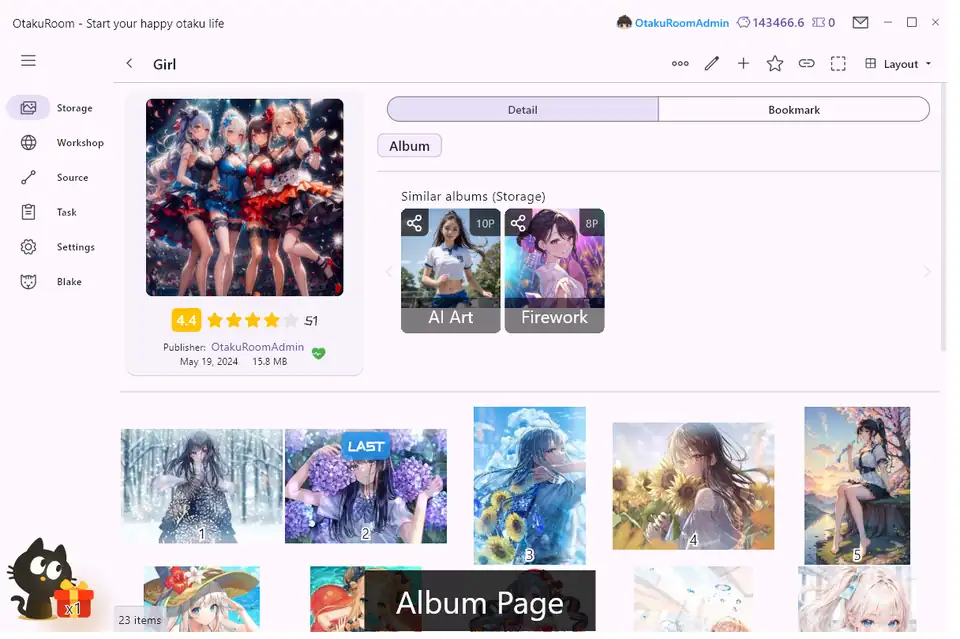The image size is (960, 639).
Task: Click the Album tag button
Action: click(409, 146)
